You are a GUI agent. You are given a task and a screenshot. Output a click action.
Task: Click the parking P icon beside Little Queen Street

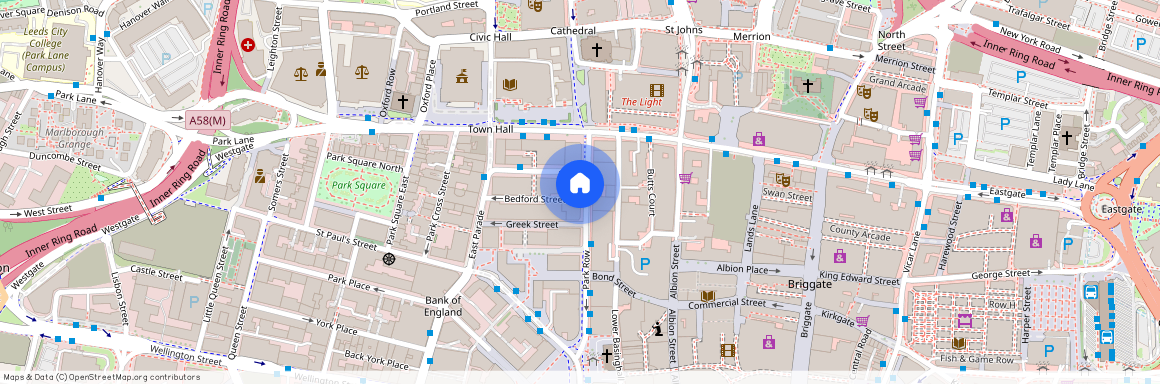194,301
